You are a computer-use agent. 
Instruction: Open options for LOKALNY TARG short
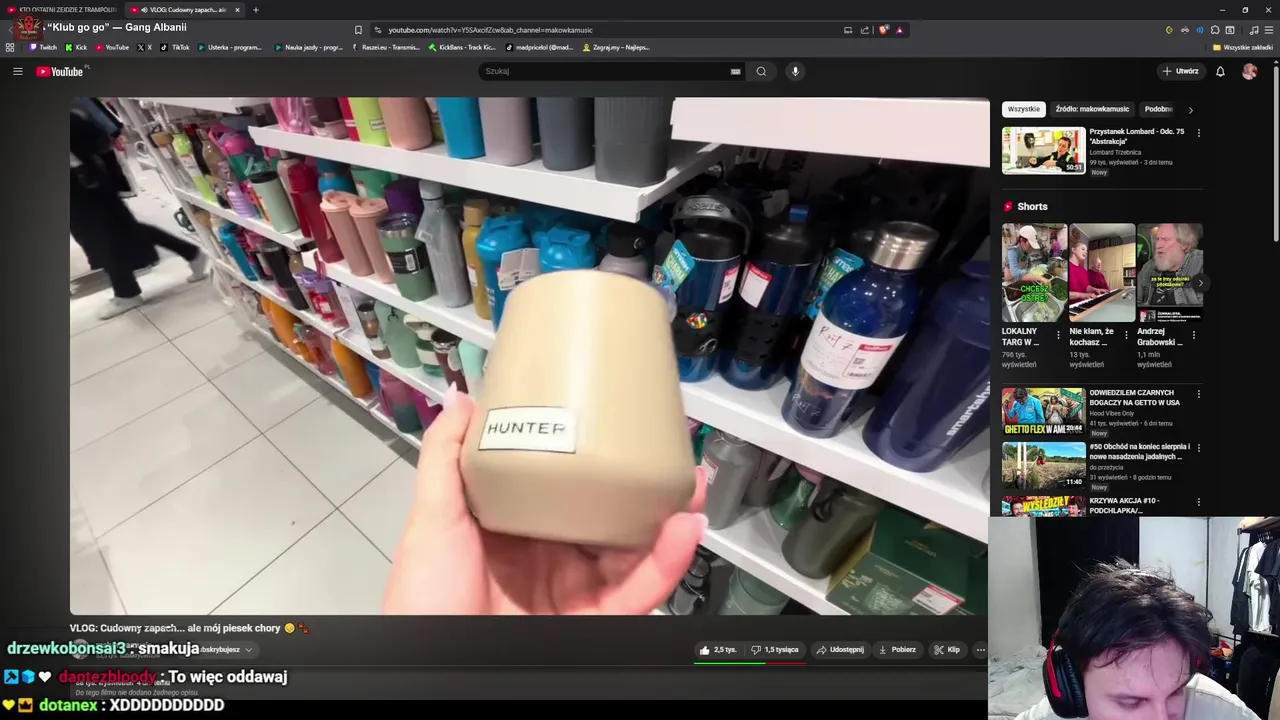pos(1058,336)
